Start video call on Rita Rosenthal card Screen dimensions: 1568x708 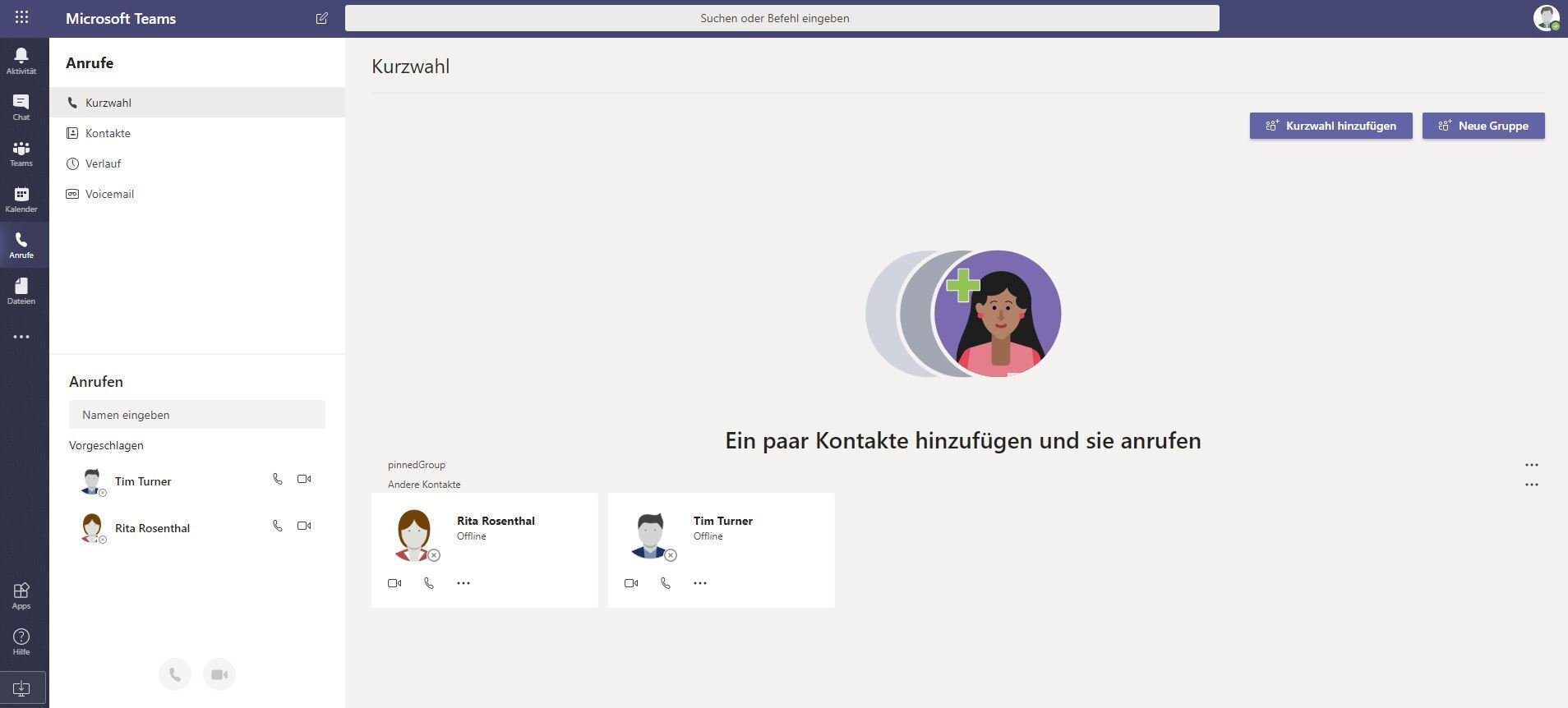click(394, 583)
